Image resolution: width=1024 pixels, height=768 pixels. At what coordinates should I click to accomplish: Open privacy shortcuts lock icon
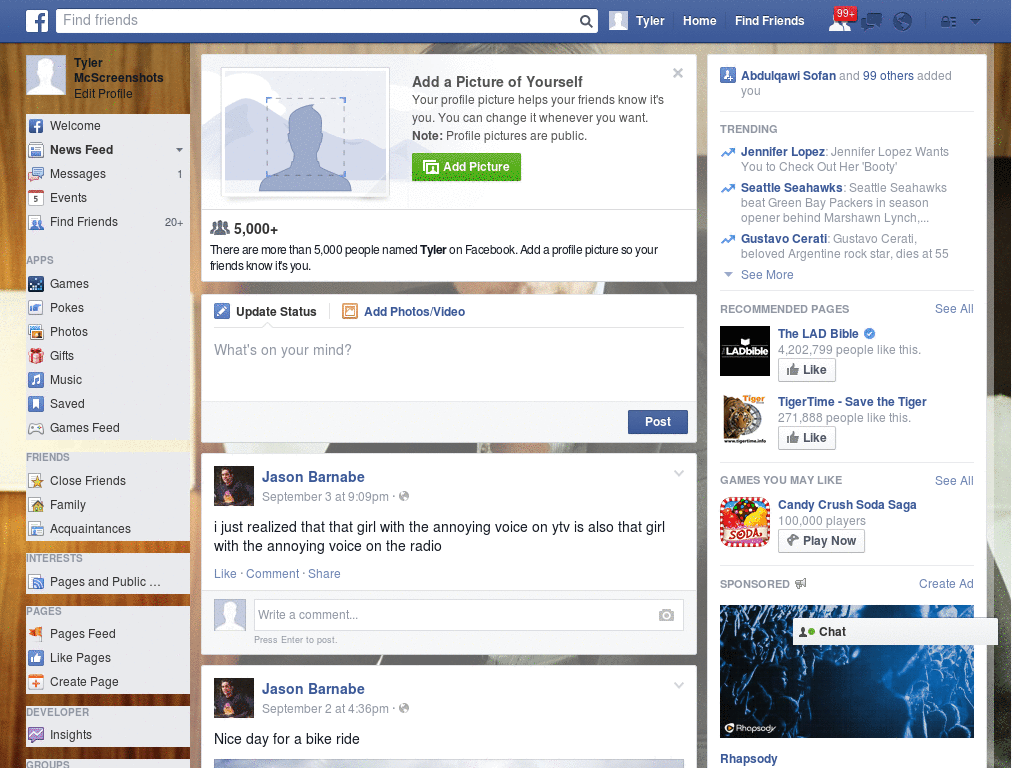948,22
